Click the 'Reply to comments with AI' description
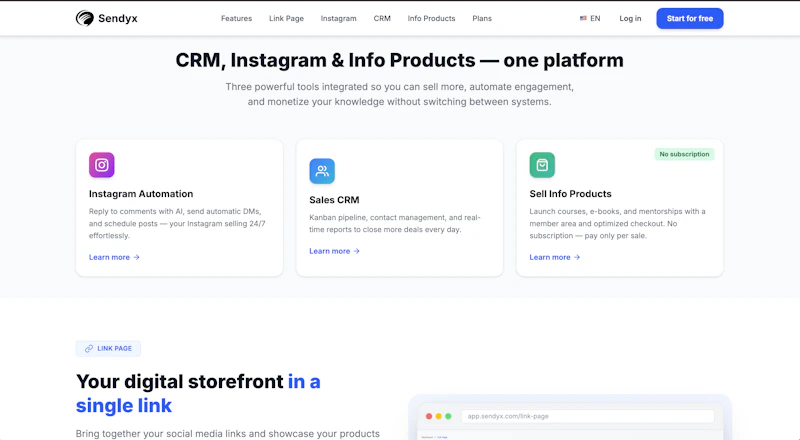Viewport: 800px width, 440px height. click(177, 224)
